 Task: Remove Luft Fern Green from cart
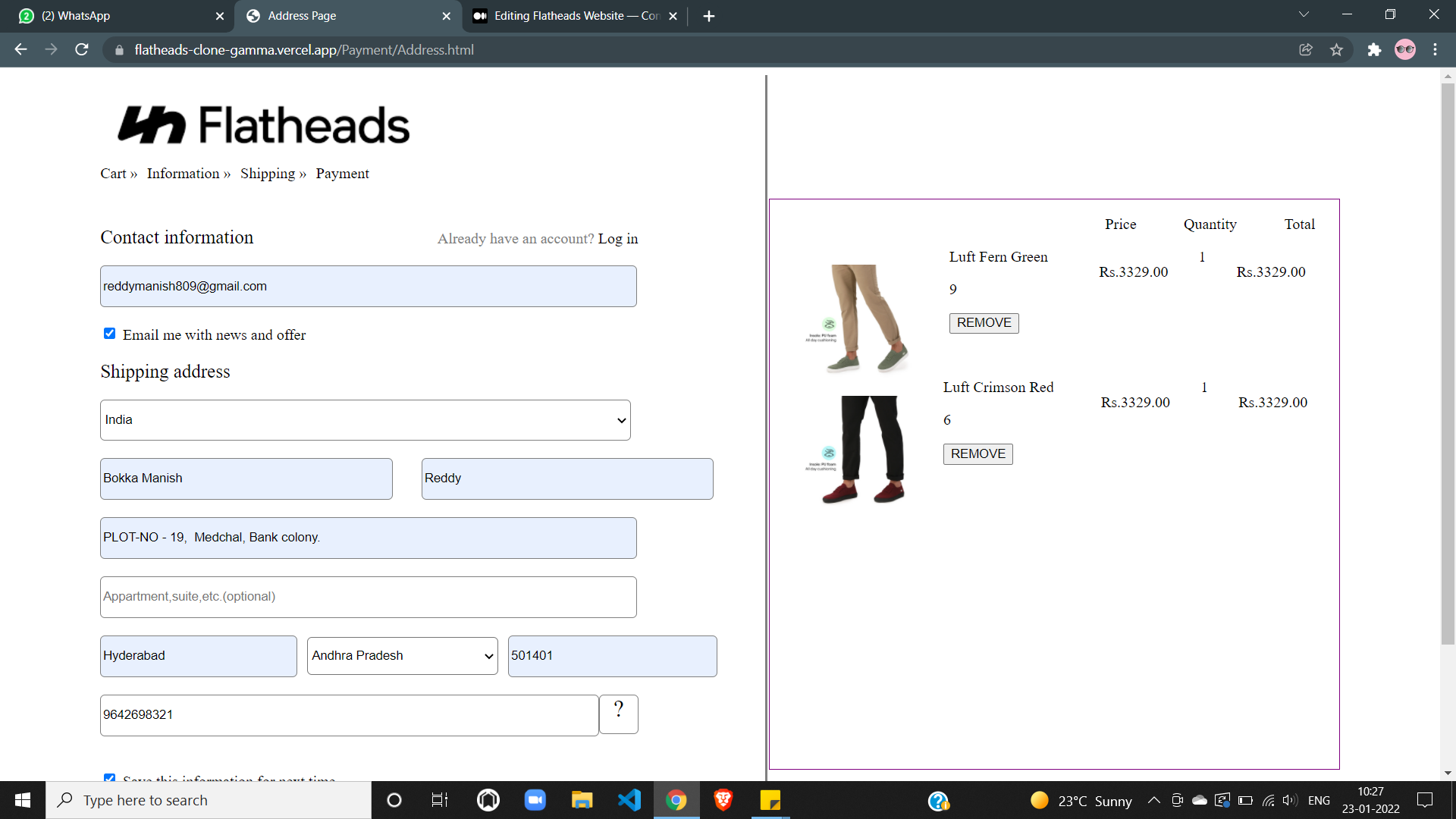(984, 323)
